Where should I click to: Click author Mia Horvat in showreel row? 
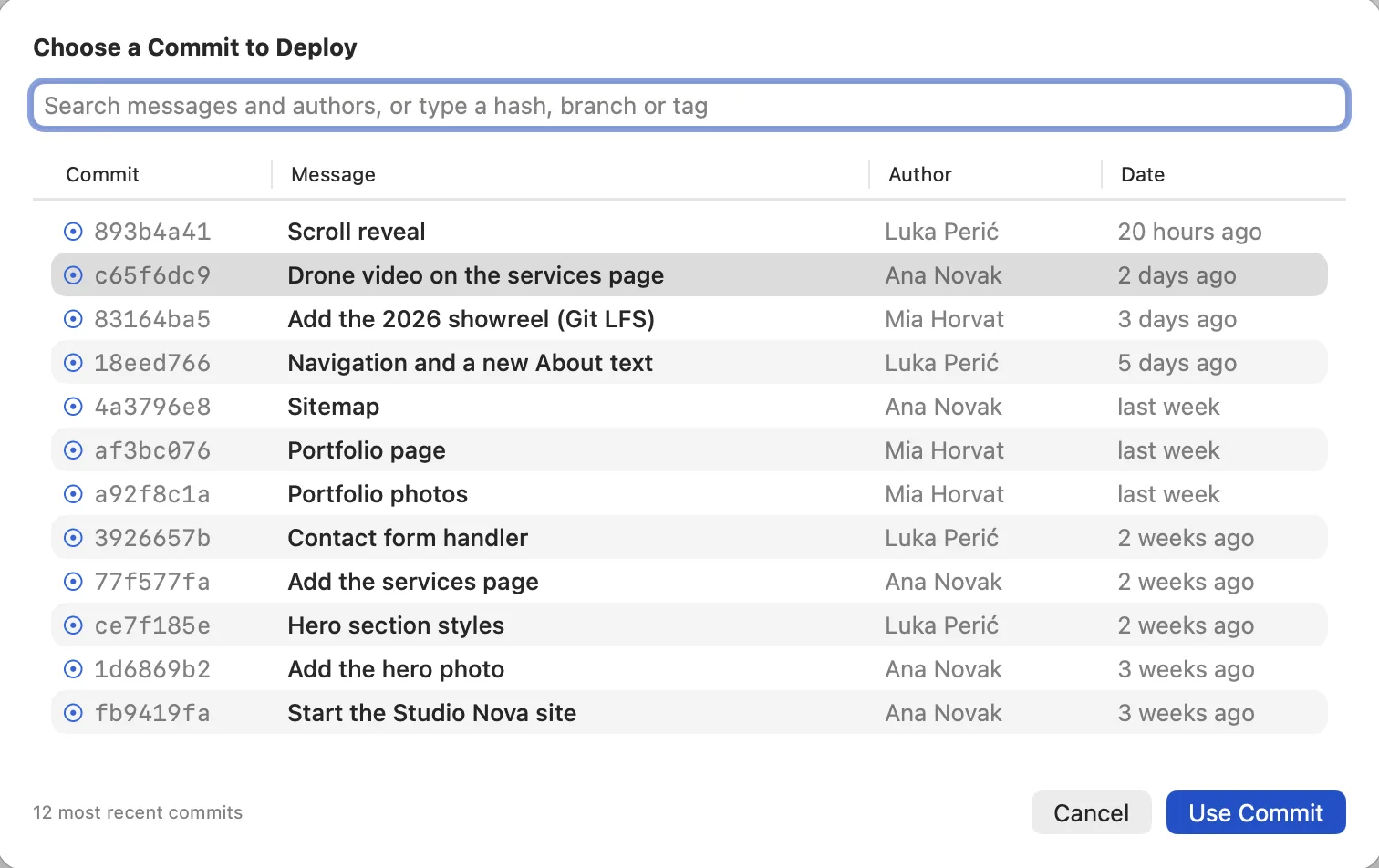pyautogui.click(x=944, y=319)
